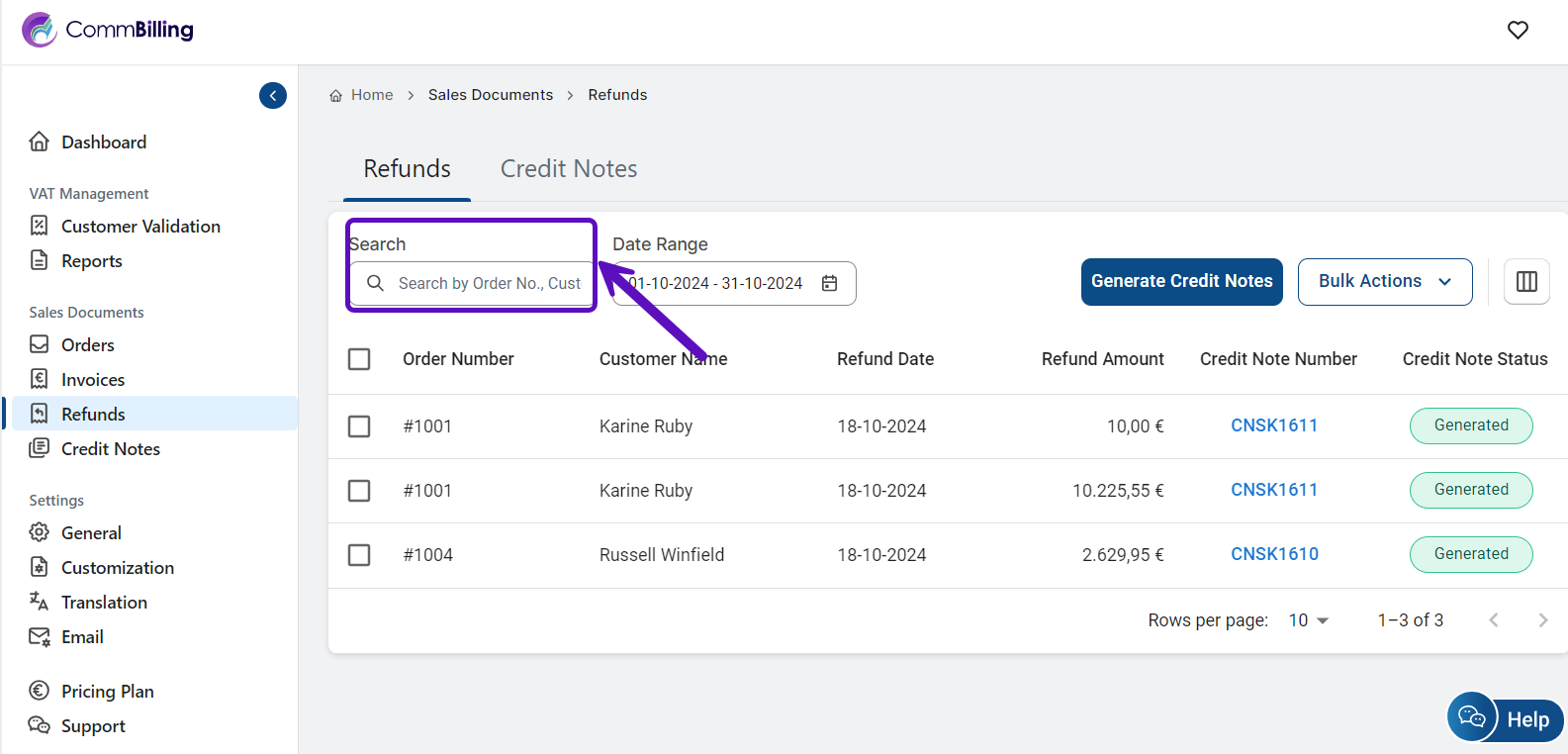Open the column visibility settings icon
Viewport: 1568px width, 754px height.
tap(1526, 282)
